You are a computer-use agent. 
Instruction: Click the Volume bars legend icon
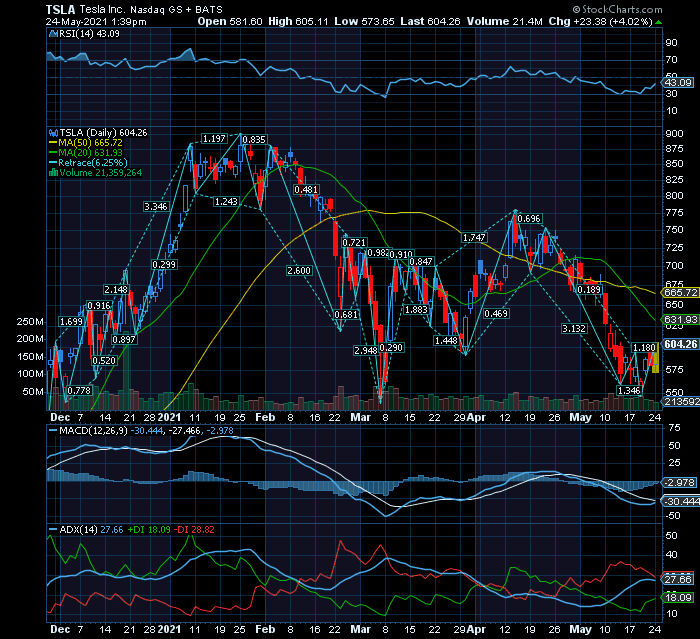53,173
